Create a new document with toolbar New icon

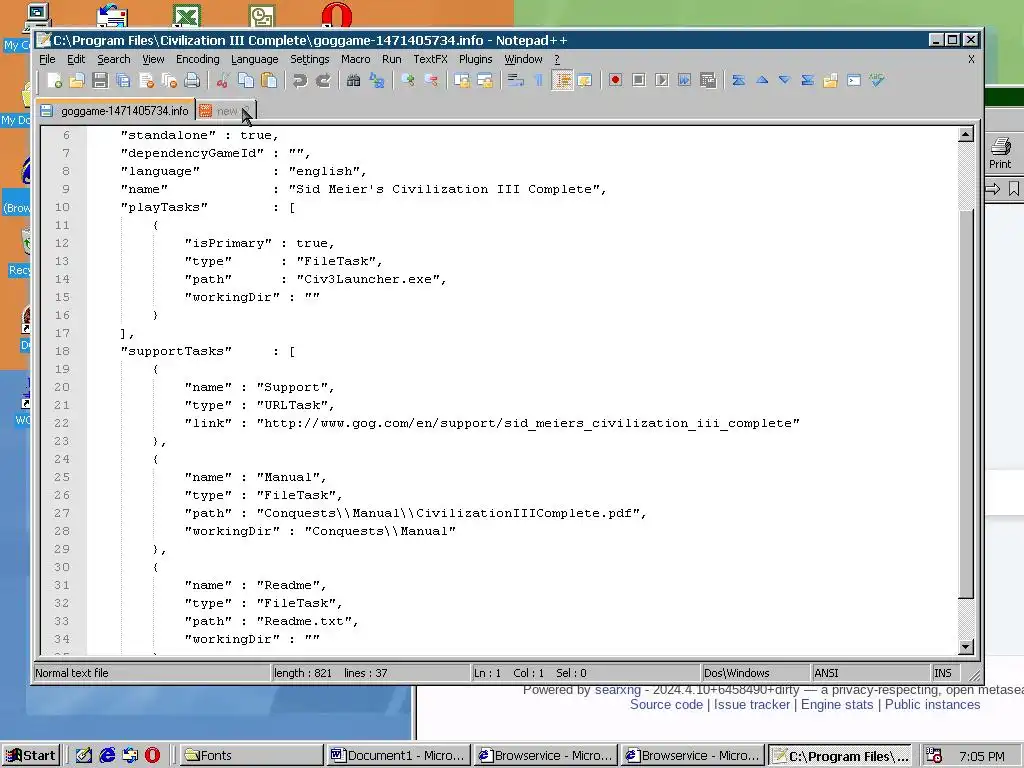tap(54, 80)
